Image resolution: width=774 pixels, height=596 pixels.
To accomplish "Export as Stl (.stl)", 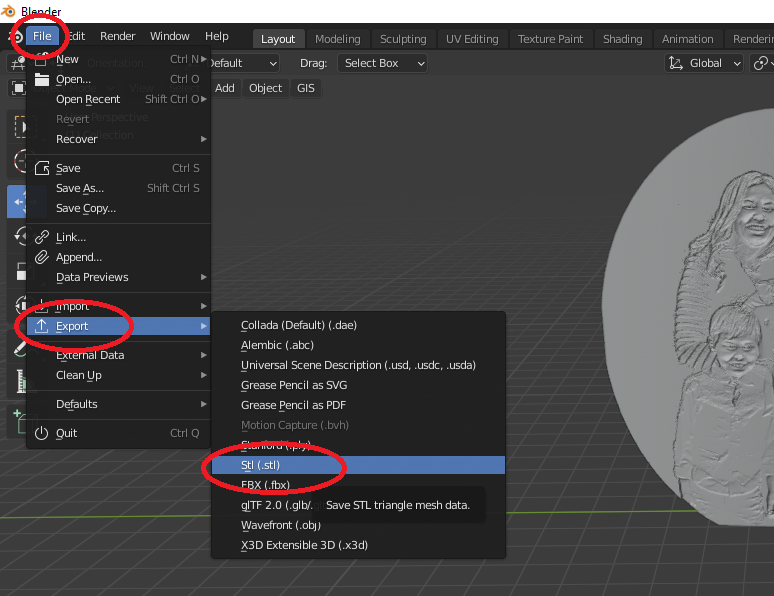I will (x=358, y=465).
